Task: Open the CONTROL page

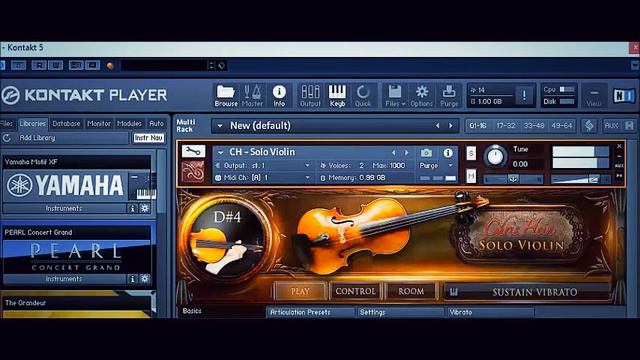Action: point(355,291)
